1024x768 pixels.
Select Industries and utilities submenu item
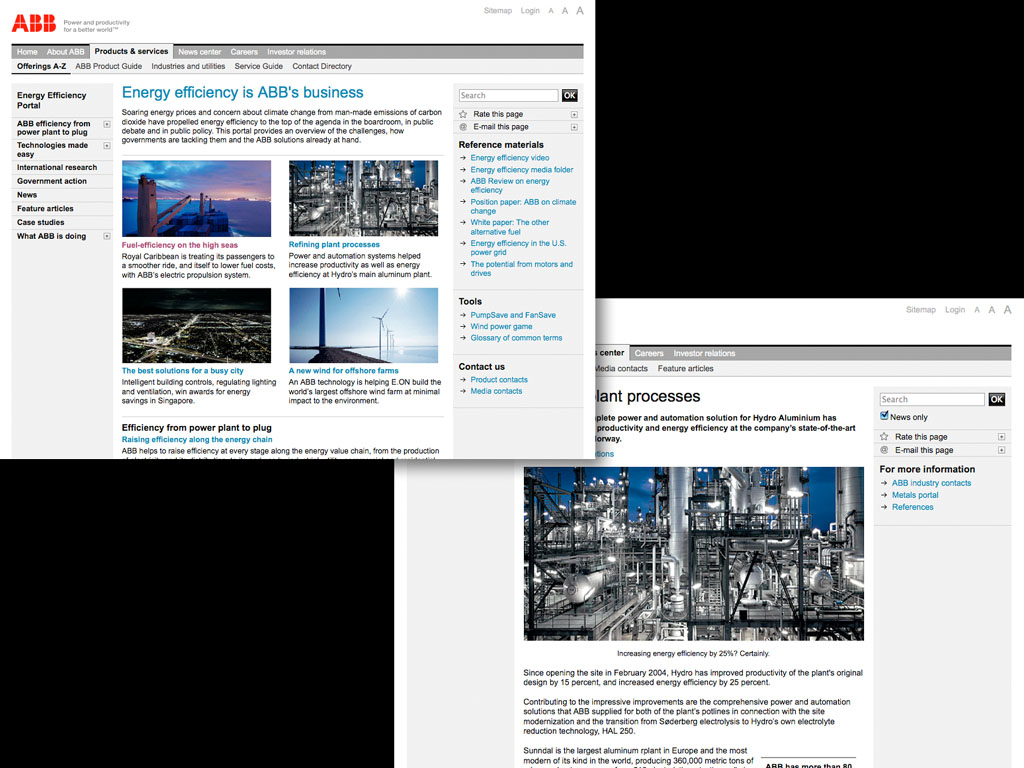[x=188, y=67]
